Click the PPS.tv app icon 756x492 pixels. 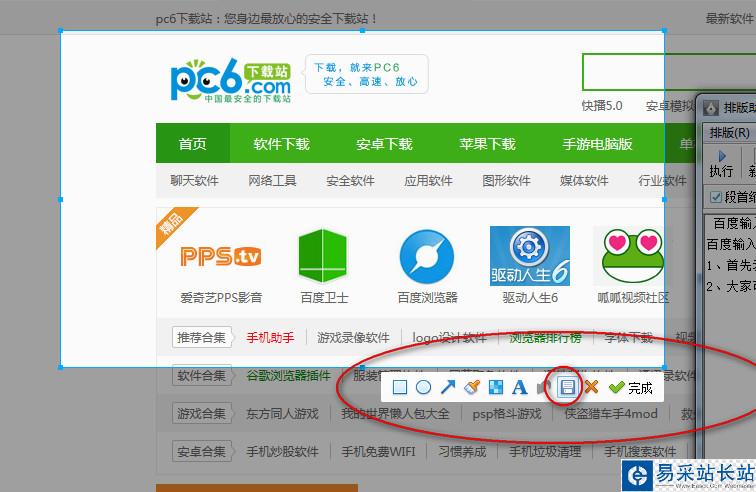point(221,256)
